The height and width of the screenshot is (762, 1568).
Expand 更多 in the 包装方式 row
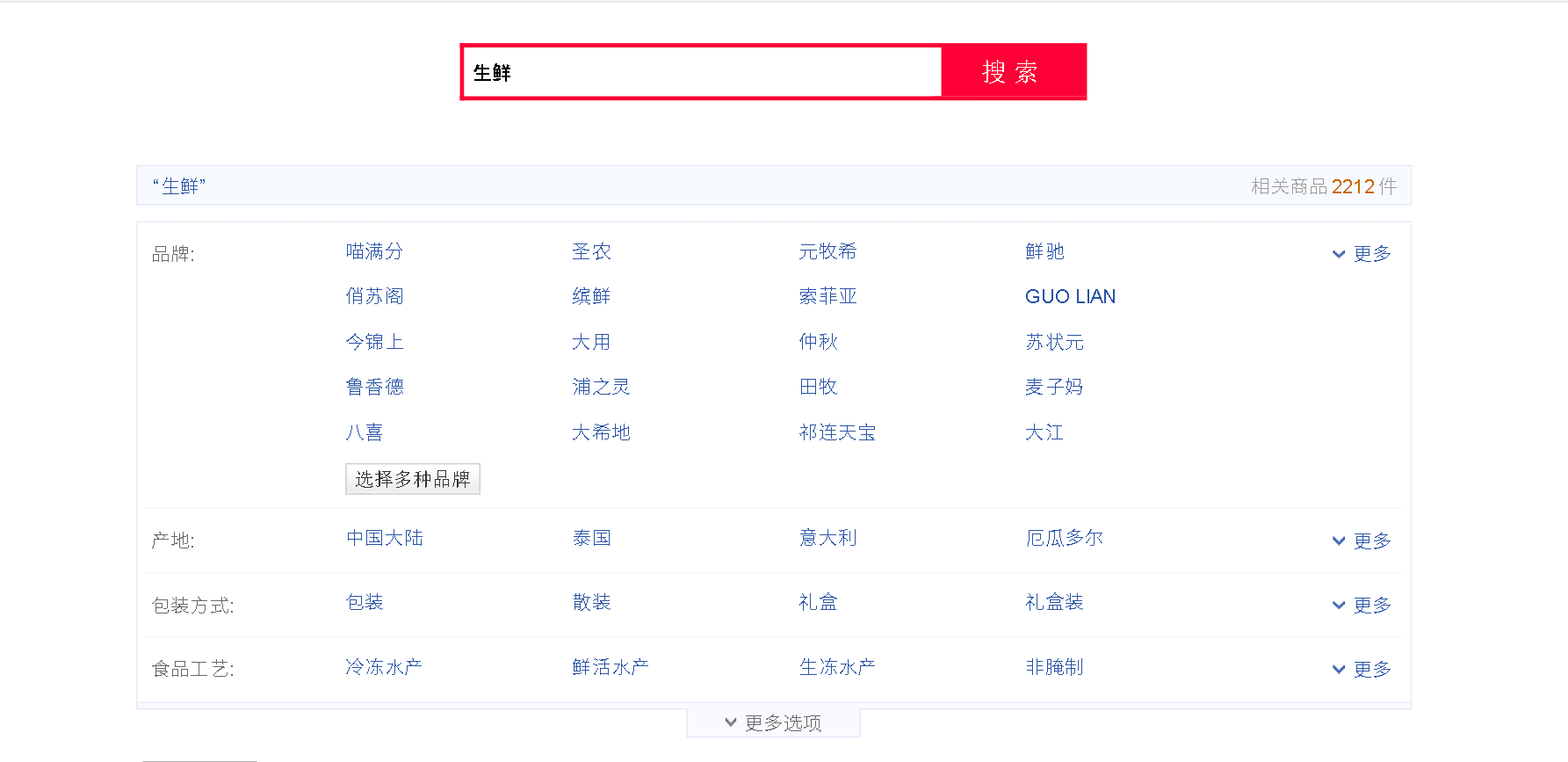[1362, 606]
